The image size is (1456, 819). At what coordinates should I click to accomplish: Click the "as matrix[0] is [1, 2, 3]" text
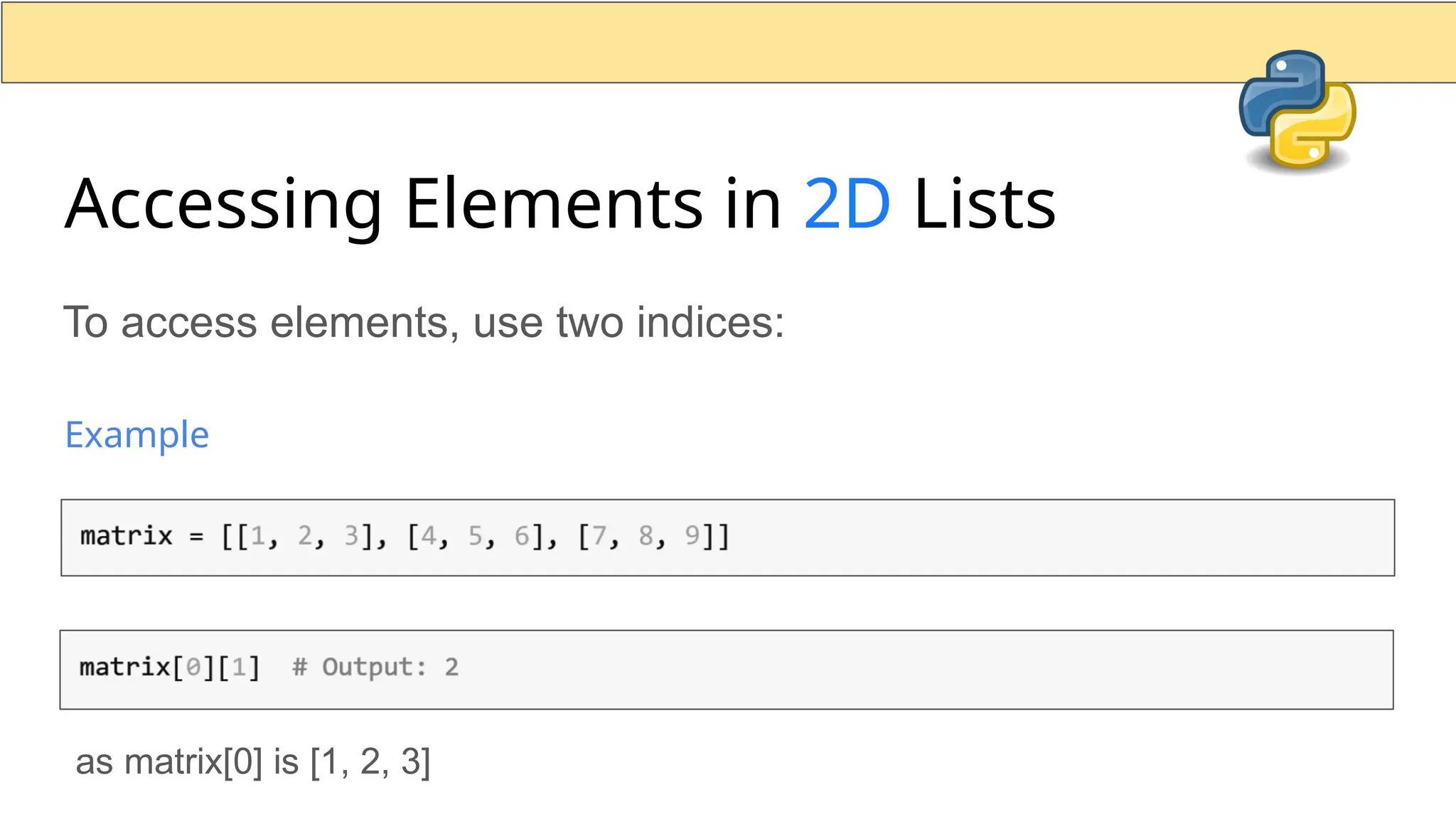pos(253,761)
